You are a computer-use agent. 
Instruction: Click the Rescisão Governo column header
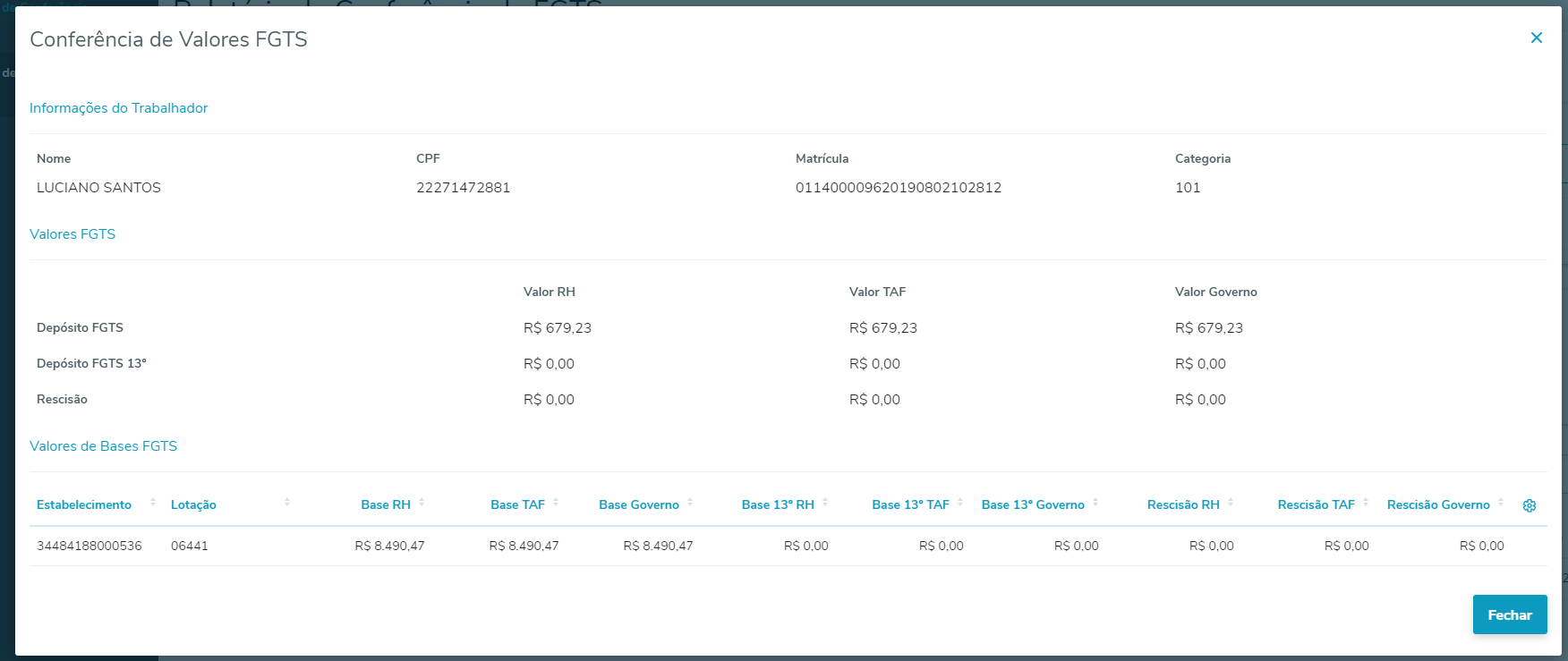point(1438,504)
